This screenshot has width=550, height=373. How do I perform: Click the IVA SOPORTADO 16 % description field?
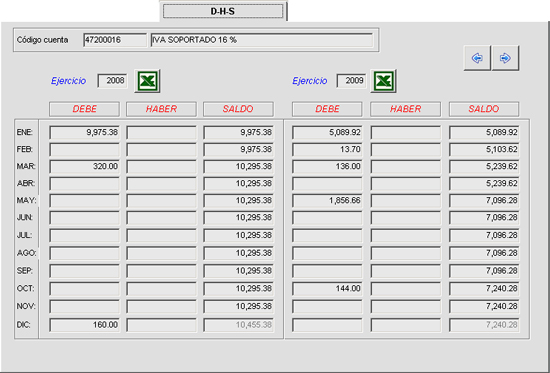click(262, 40)
